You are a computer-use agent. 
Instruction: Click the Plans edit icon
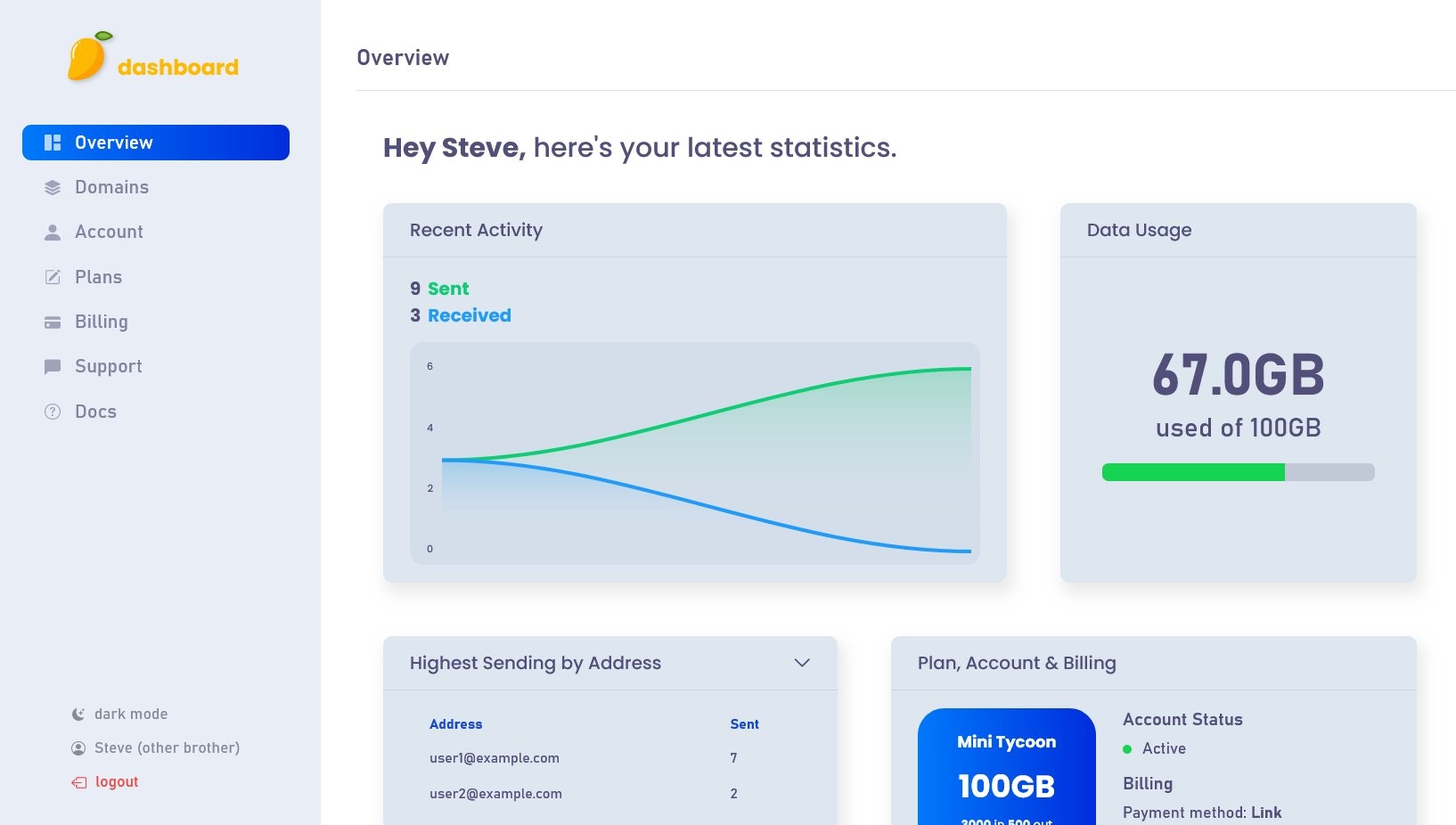click(53, 277)
